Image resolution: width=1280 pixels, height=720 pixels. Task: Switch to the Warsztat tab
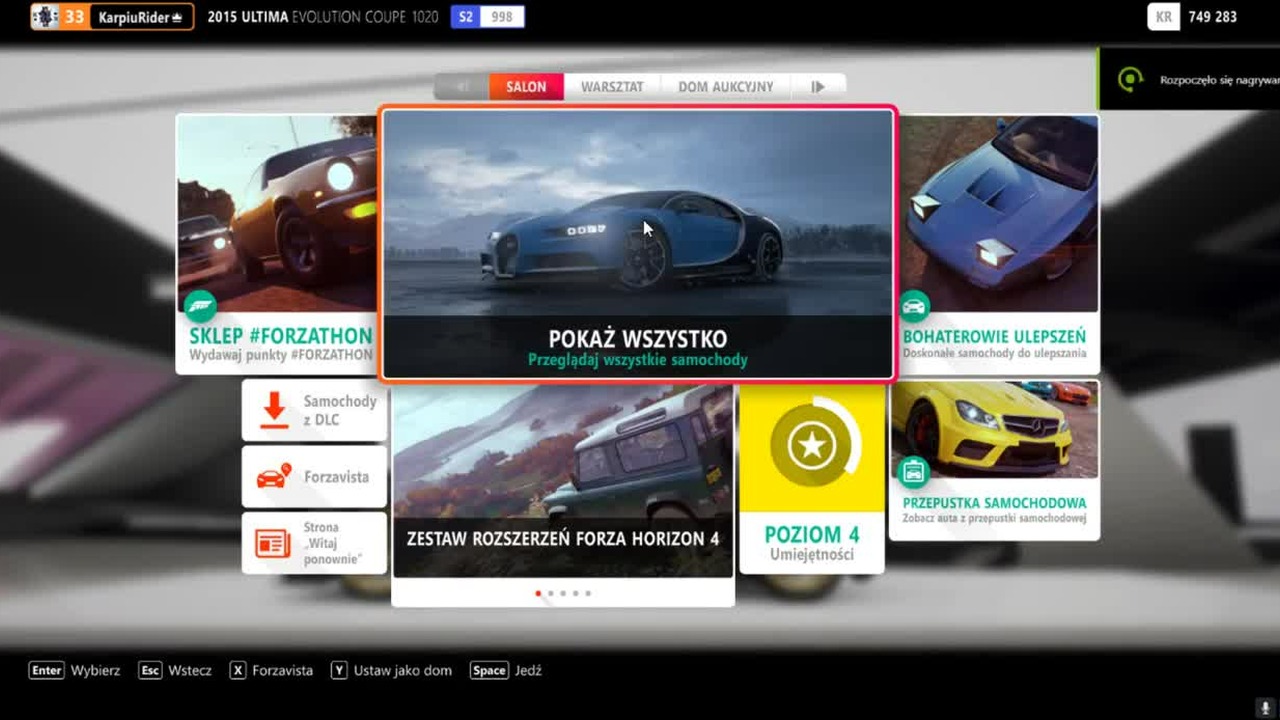pos(612,87)
